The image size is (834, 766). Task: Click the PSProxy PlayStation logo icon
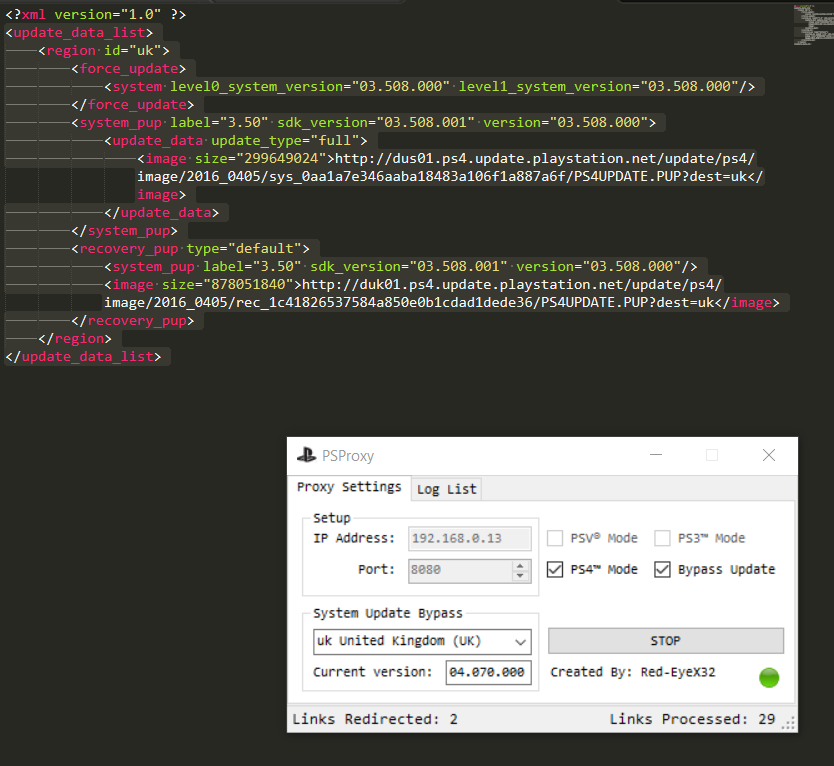click(306, 455)
